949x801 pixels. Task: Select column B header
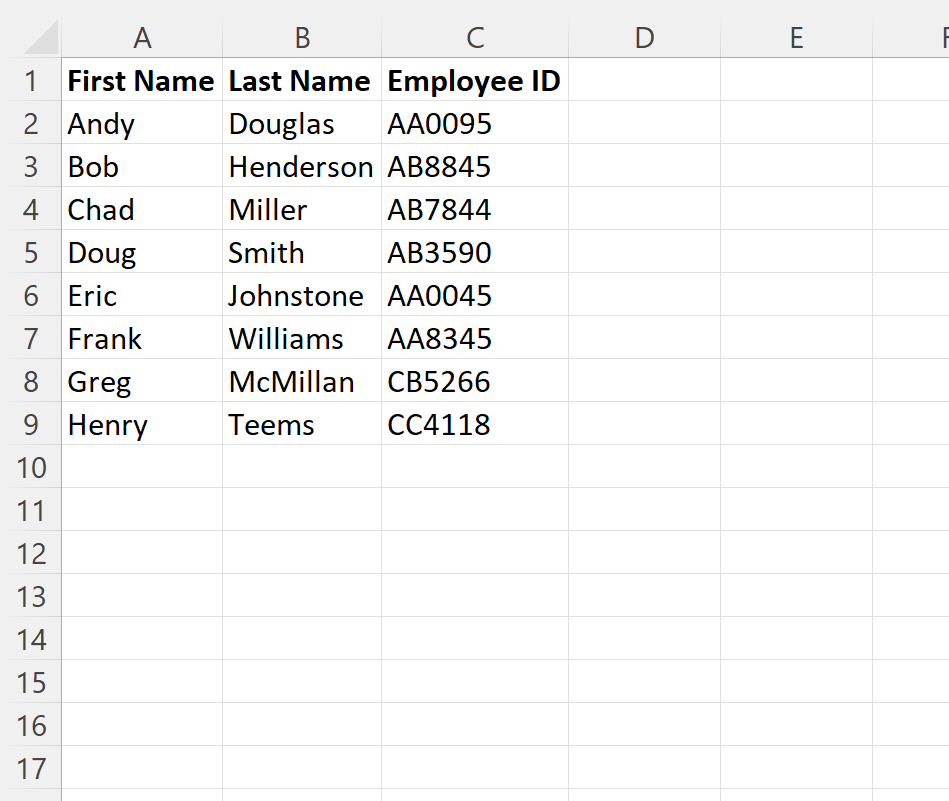click(x=302, y=38)
